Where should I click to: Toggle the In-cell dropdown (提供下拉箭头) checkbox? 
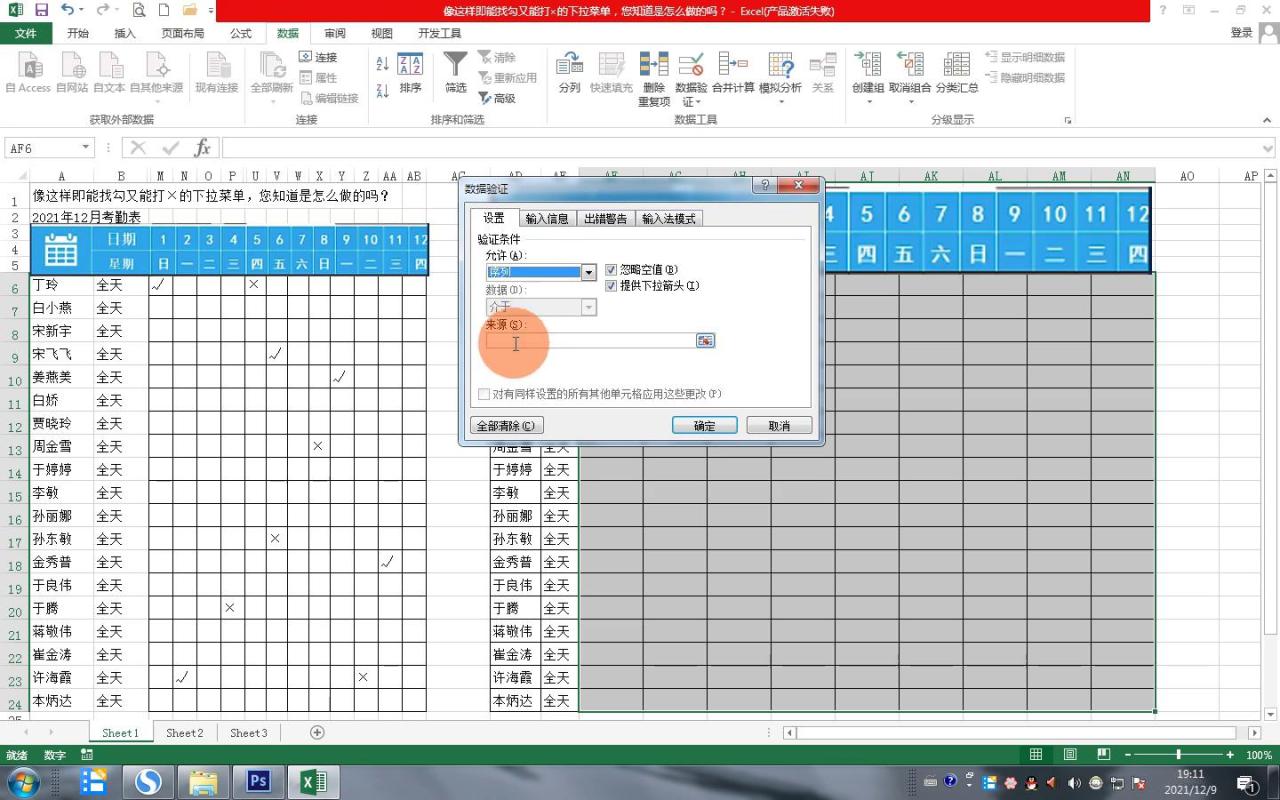click(x=612, y=286)
